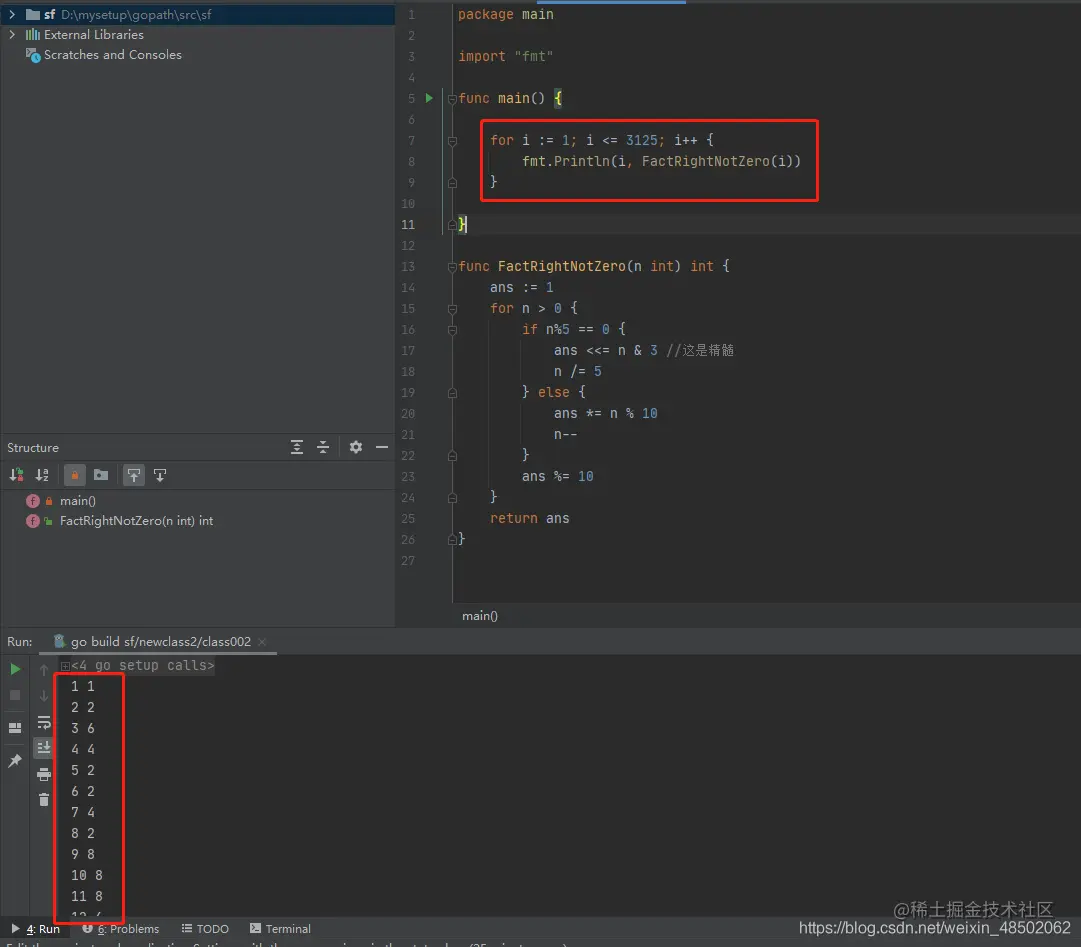Click FactRightNotZero(i) call on line 8

click(720, 161)
